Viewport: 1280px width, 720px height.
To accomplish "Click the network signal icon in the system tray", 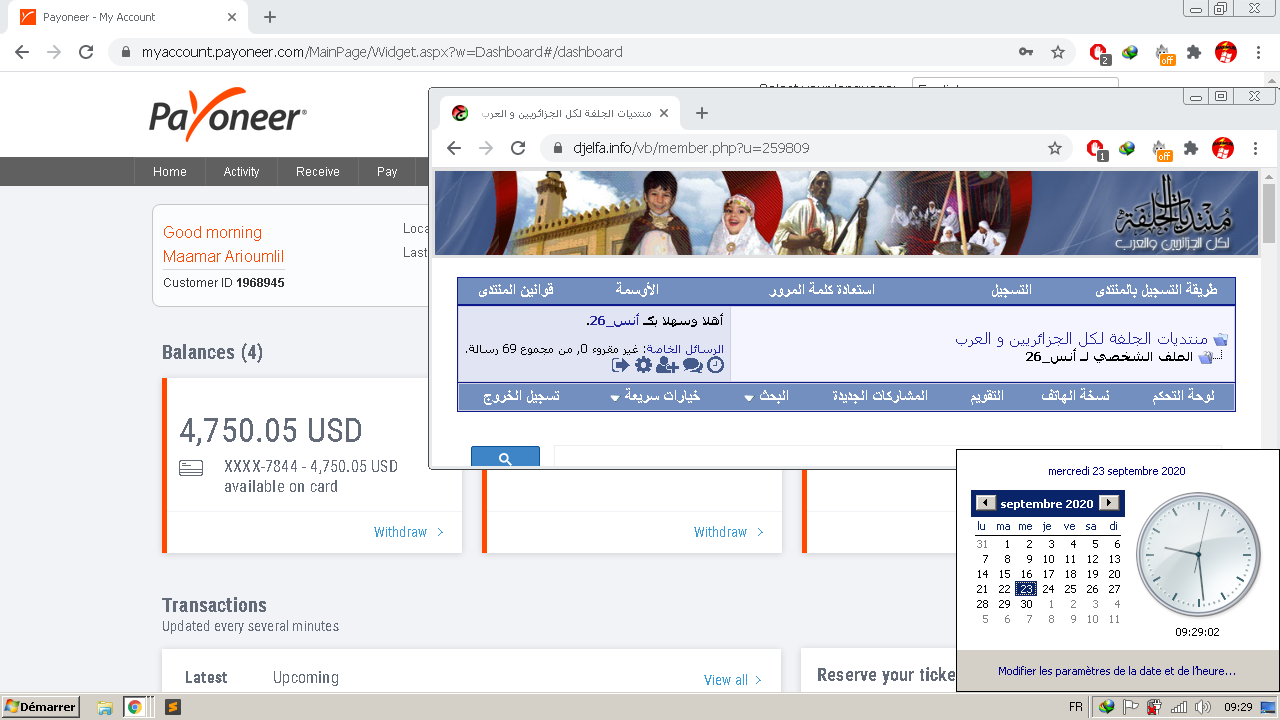I will tap(1179, 707).
